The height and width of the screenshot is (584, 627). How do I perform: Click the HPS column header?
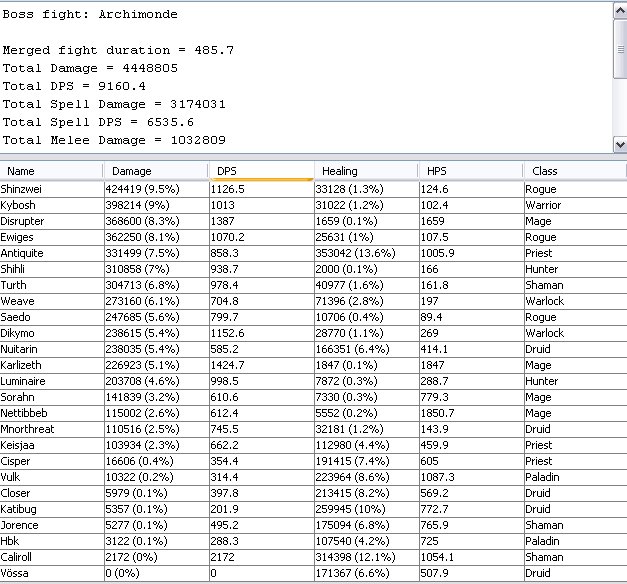point(471,171)
